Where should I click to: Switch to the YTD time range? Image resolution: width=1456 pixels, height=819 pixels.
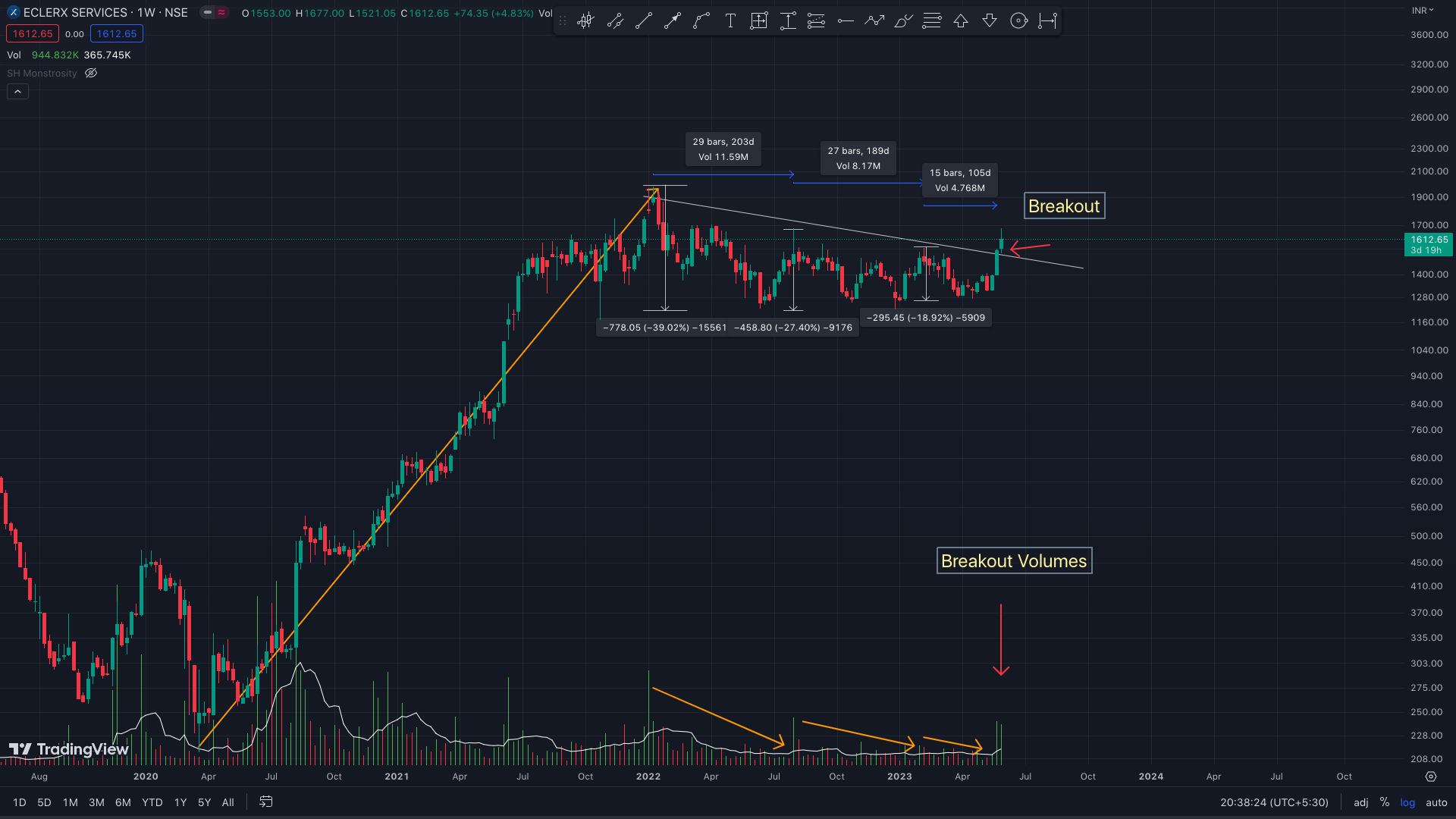click(x=152, y=802)
